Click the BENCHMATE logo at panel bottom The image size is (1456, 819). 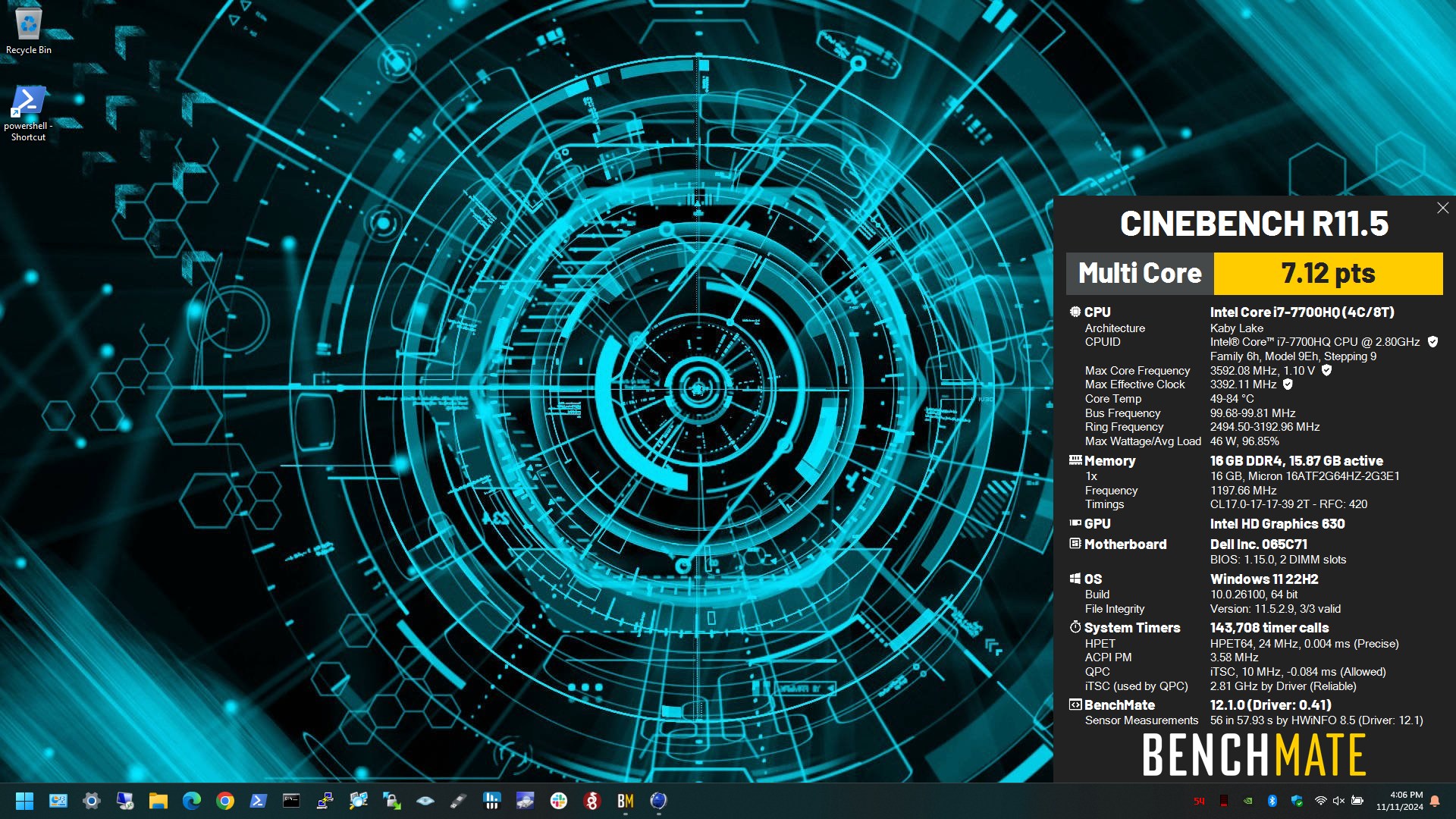[x=1254, y=755]
